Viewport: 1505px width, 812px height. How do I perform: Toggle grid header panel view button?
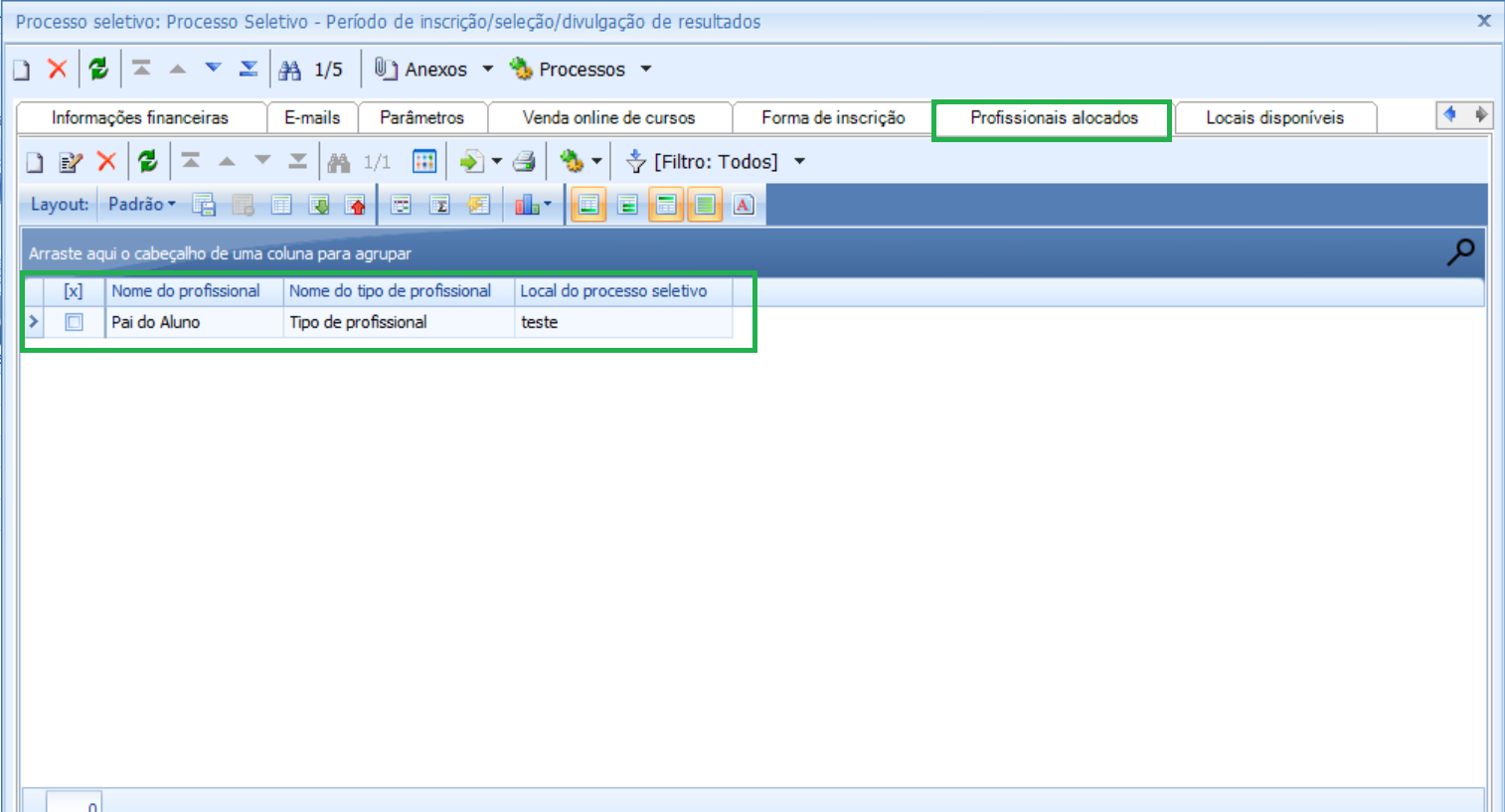[x=666, y=205]
